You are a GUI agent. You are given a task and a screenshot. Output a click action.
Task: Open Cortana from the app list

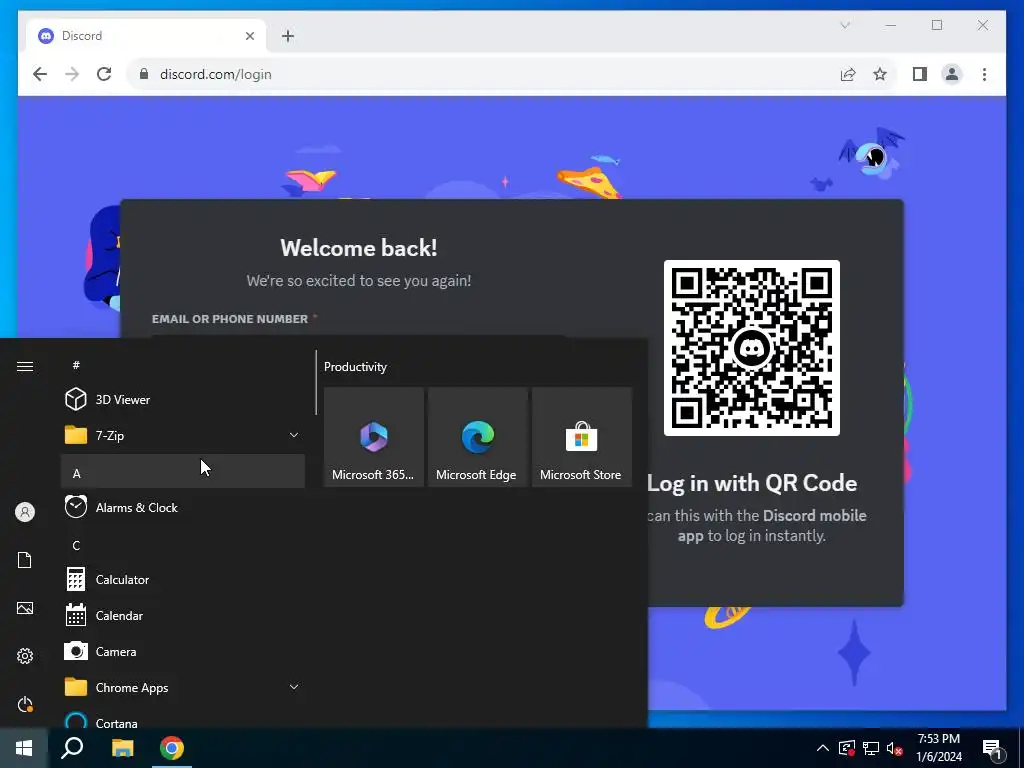[183, 720]
